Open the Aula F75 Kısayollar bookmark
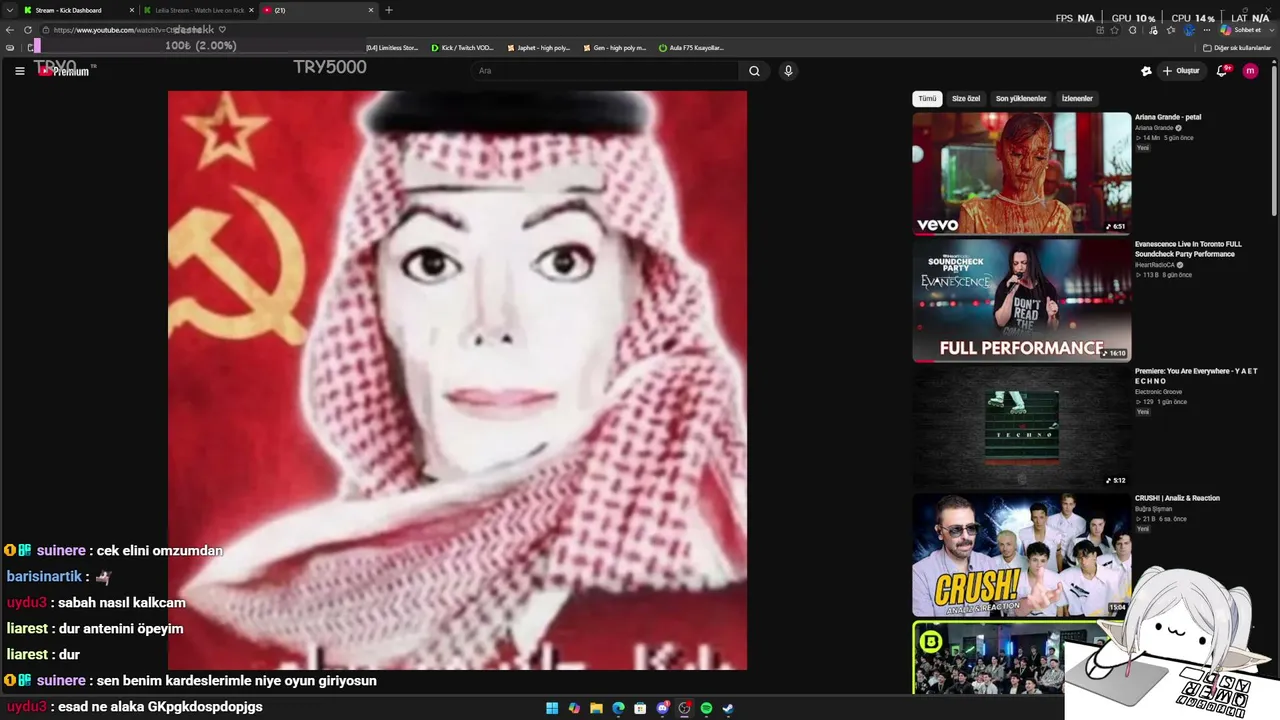Screen dimensions: 1280x720 [691, 48]
